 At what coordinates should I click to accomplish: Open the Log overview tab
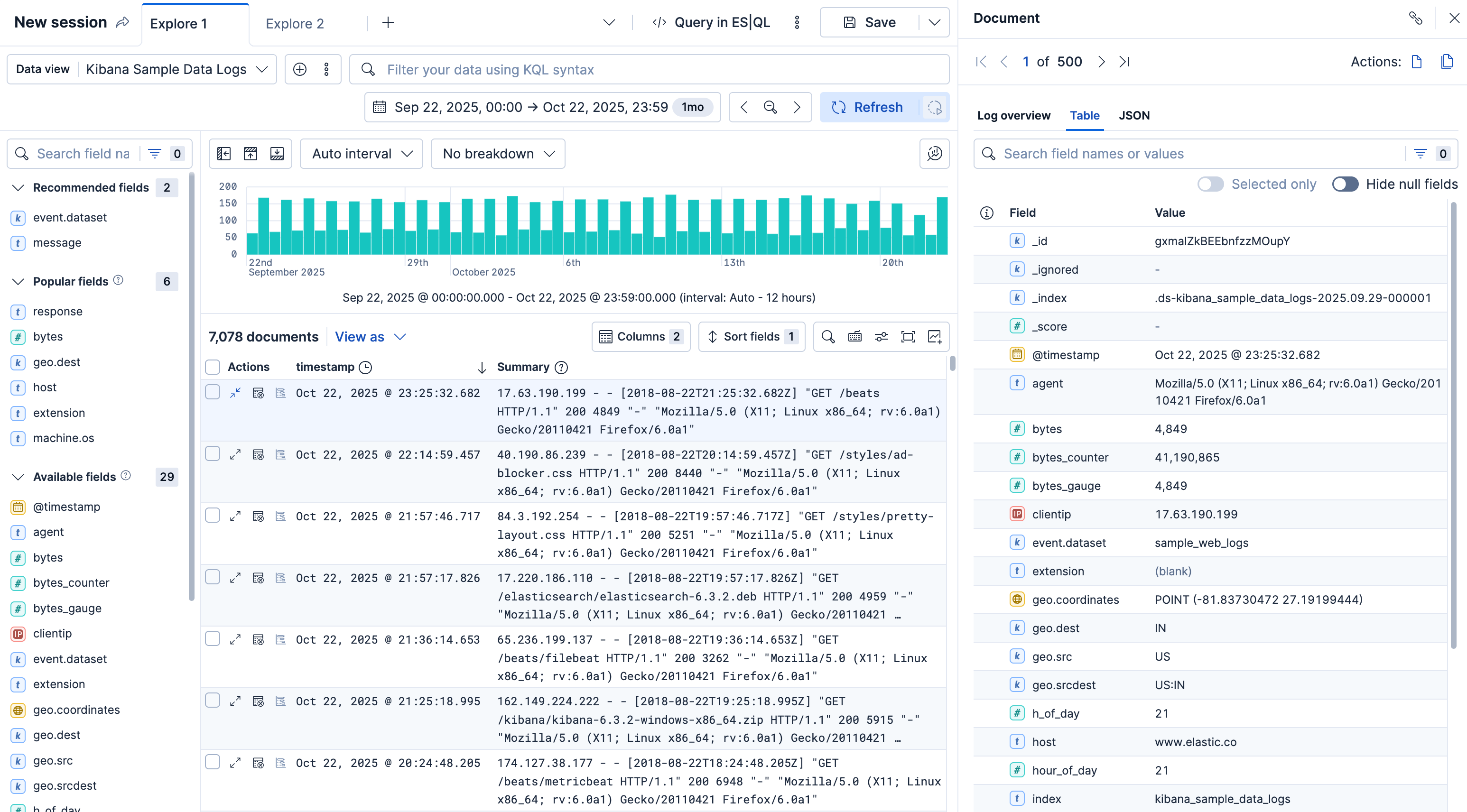pos(1014,116)
